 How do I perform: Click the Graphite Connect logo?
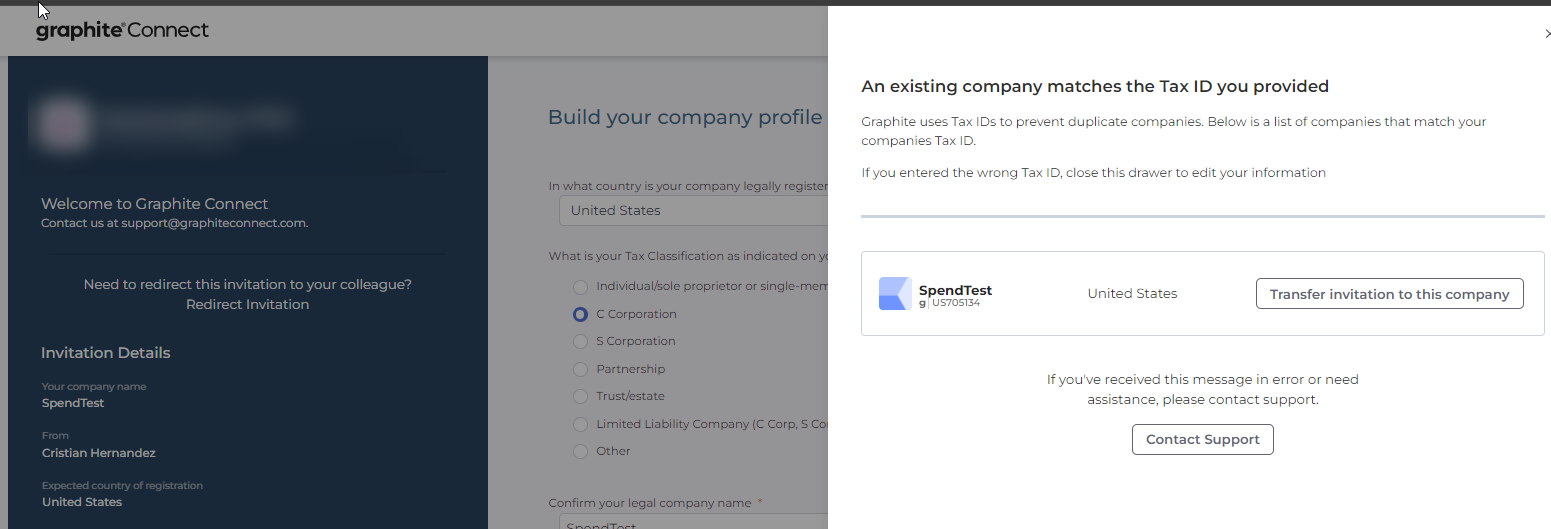122,30
